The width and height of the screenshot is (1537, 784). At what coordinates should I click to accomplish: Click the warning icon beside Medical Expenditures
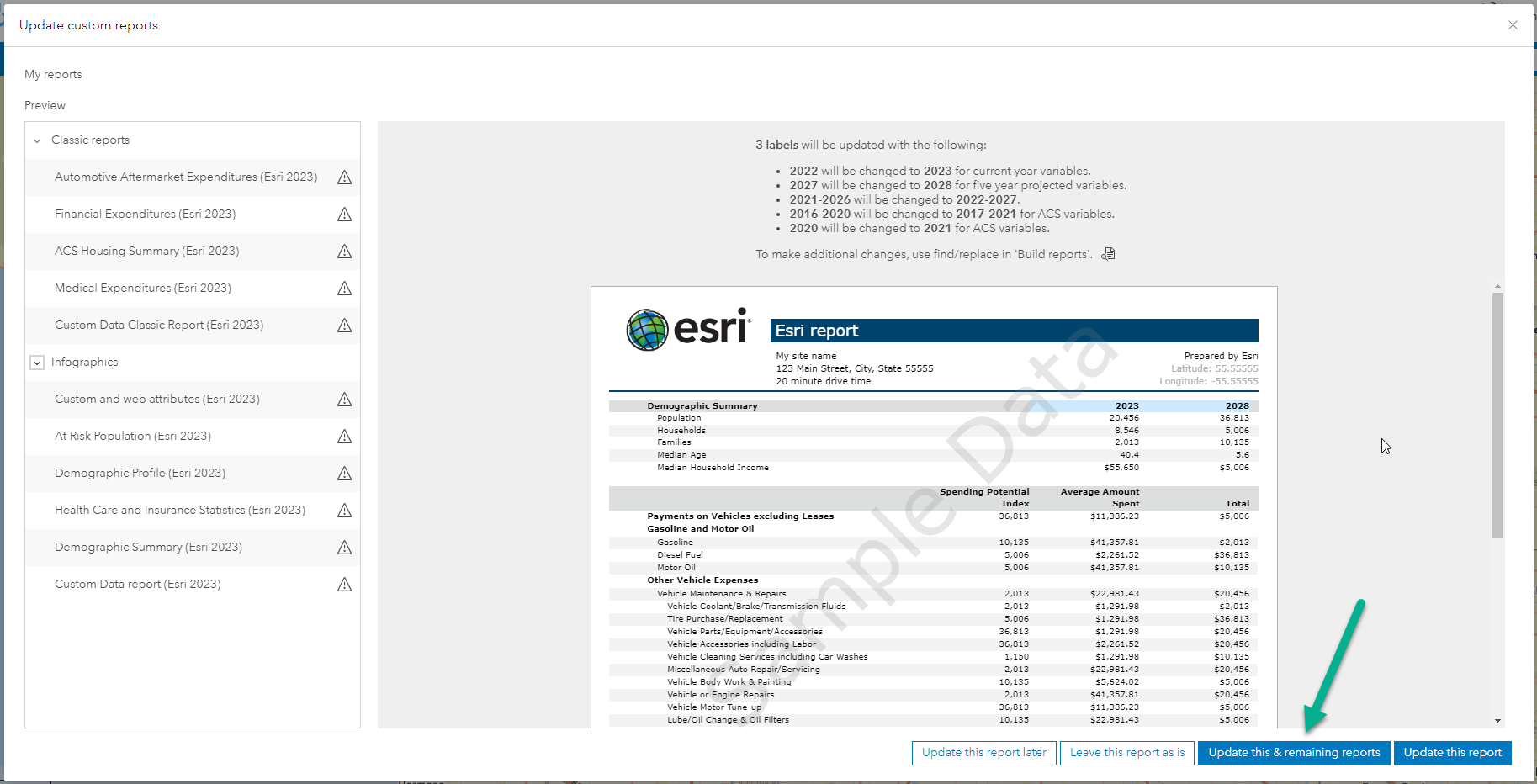[x=344, y=288]
